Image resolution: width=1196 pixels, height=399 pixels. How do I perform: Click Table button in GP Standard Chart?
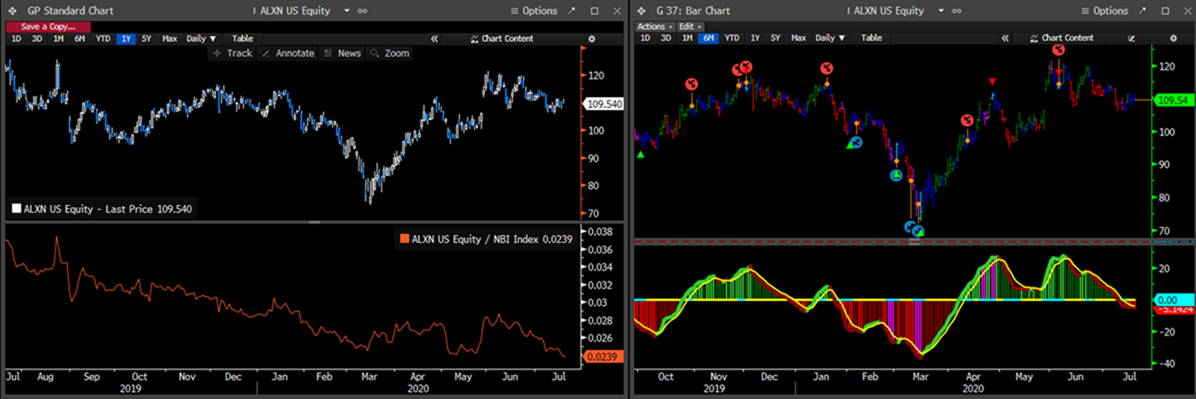pyautogui.click(x=243, y=38)
